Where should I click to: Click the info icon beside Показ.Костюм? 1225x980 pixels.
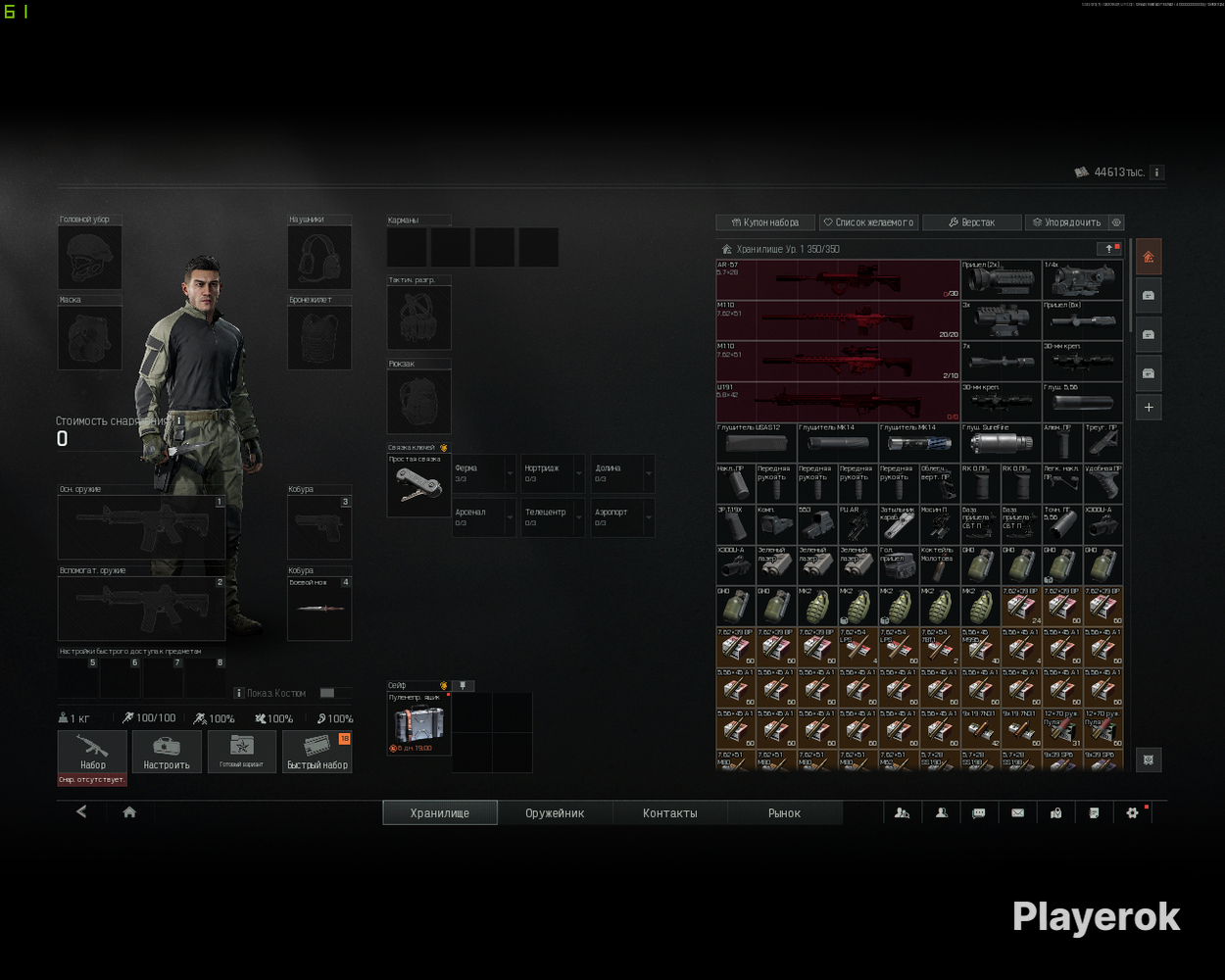coord(239,693)
